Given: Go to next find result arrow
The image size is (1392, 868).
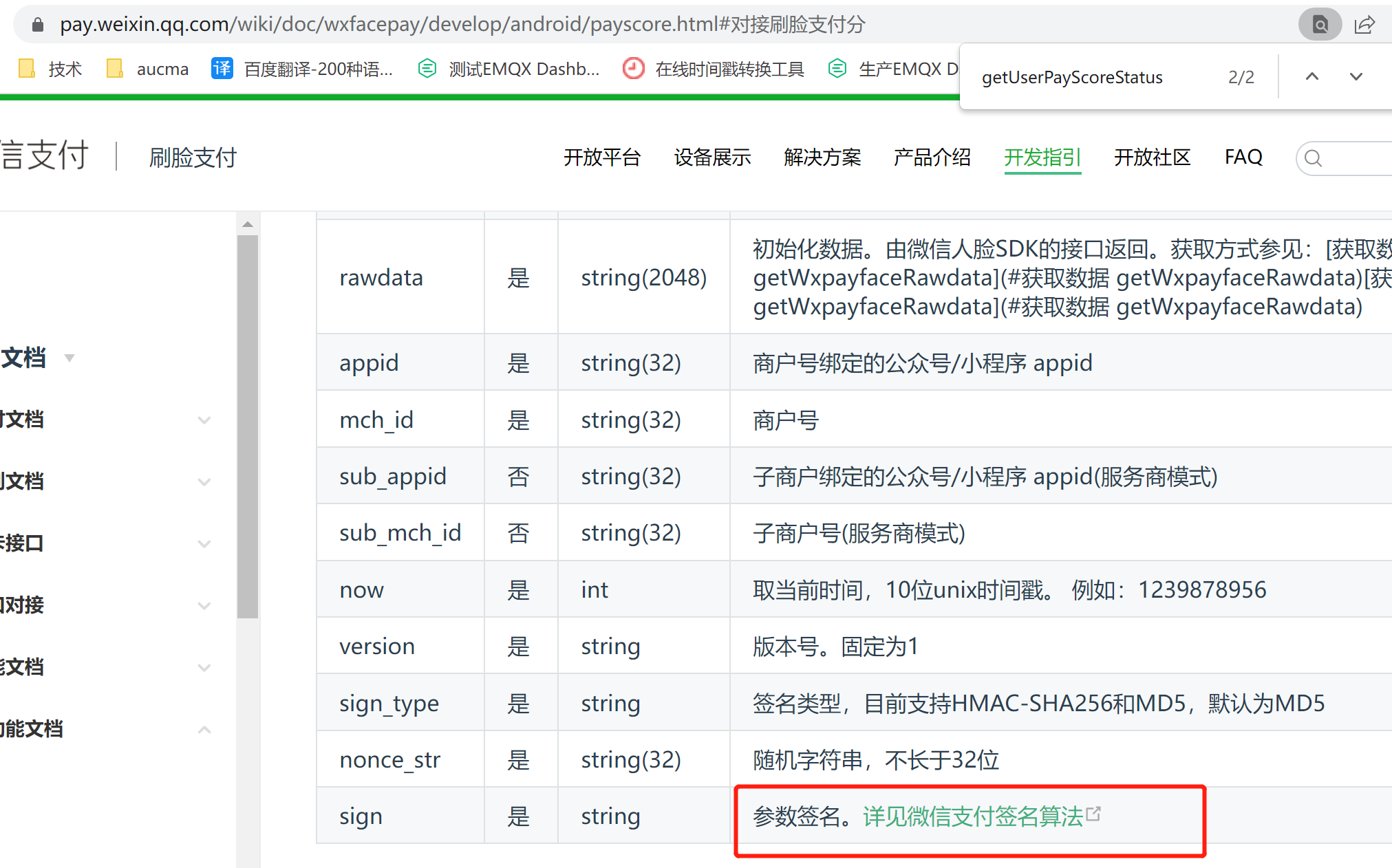Looking at the screenshot, I should coord(1356,76).
